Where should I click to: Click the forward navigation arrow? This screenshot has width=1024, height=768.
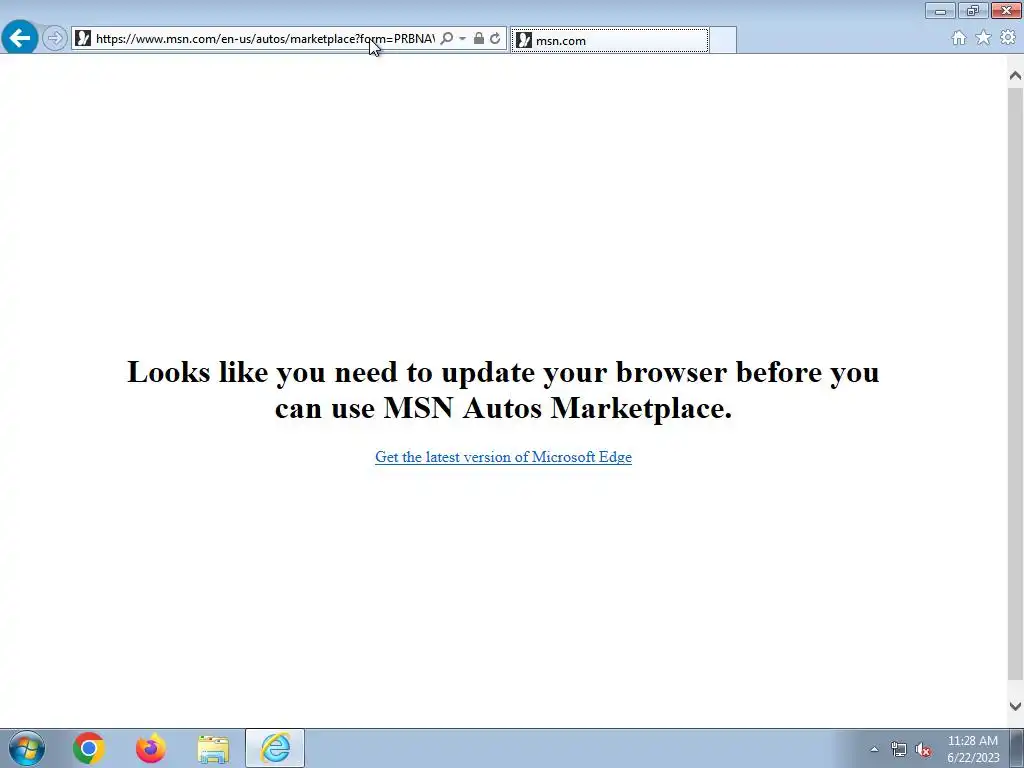(55, 39)
